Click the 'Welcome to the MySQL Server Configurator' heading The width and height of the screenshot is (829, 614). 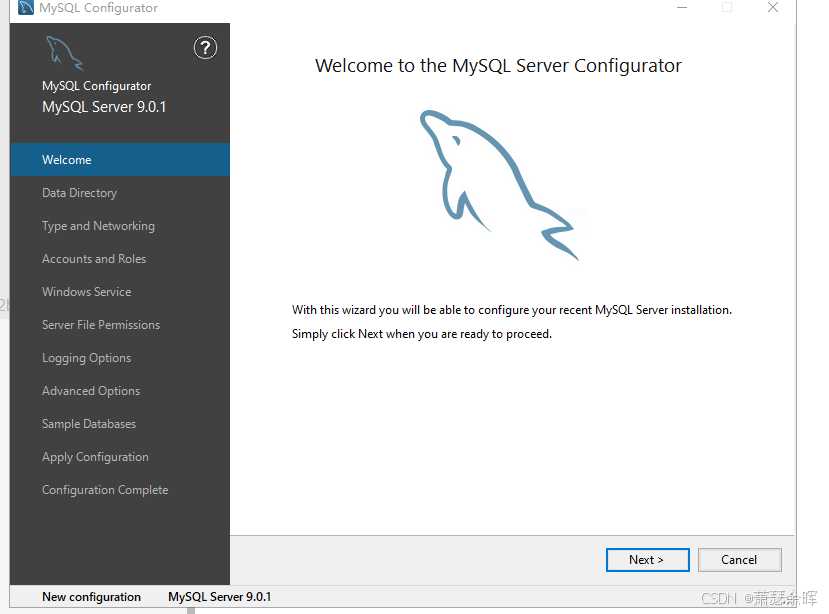click(499, 66)
